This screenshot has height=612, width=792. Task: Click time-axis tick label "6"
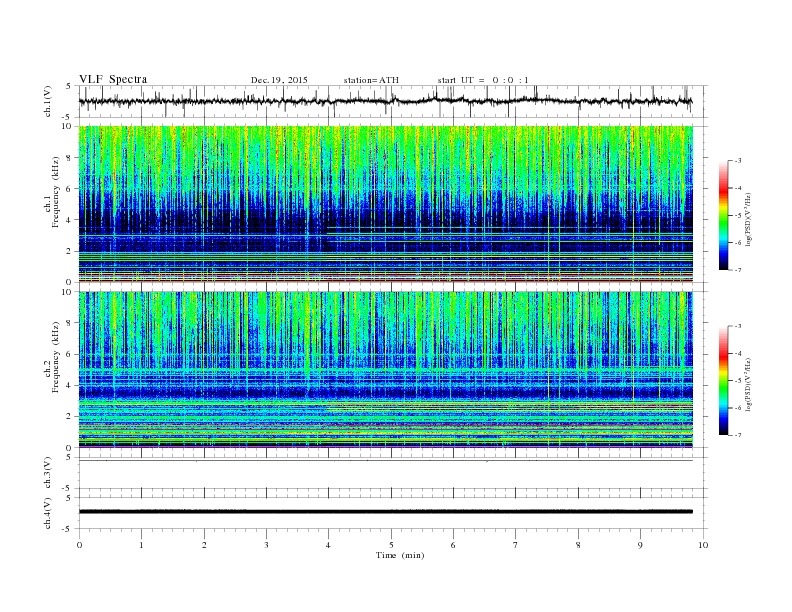(x=453, y=545)
